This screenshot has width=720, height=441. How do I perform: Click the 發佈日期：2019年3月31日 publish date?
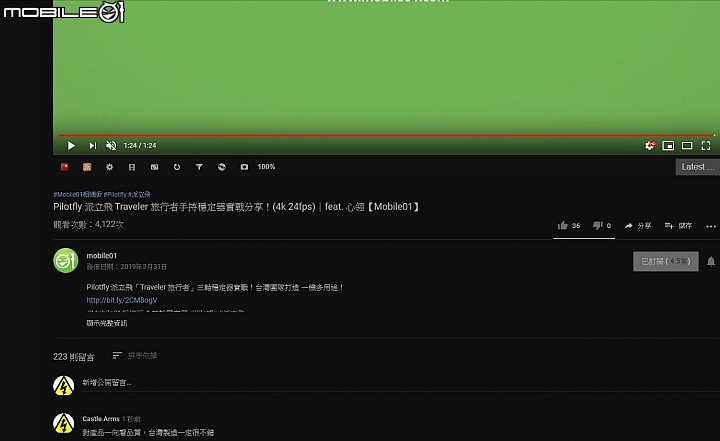127,267
